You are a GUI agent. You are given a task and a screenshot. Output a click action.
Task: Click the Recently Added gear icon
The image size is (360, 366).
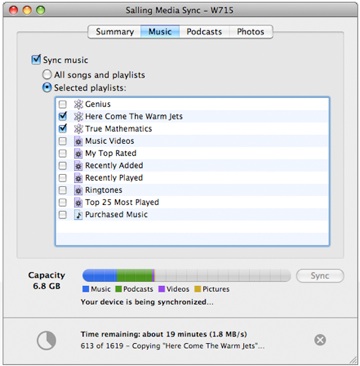78,166
